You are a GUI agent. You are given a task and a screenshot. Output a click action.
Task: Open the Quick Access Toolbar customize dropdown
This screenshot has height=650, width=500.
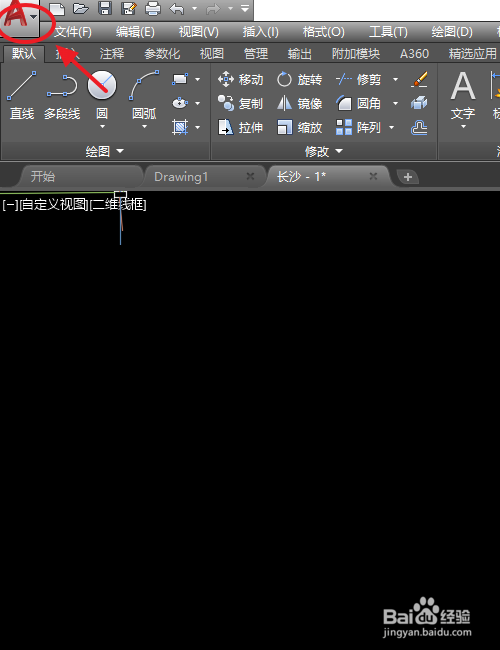(245, 8)
